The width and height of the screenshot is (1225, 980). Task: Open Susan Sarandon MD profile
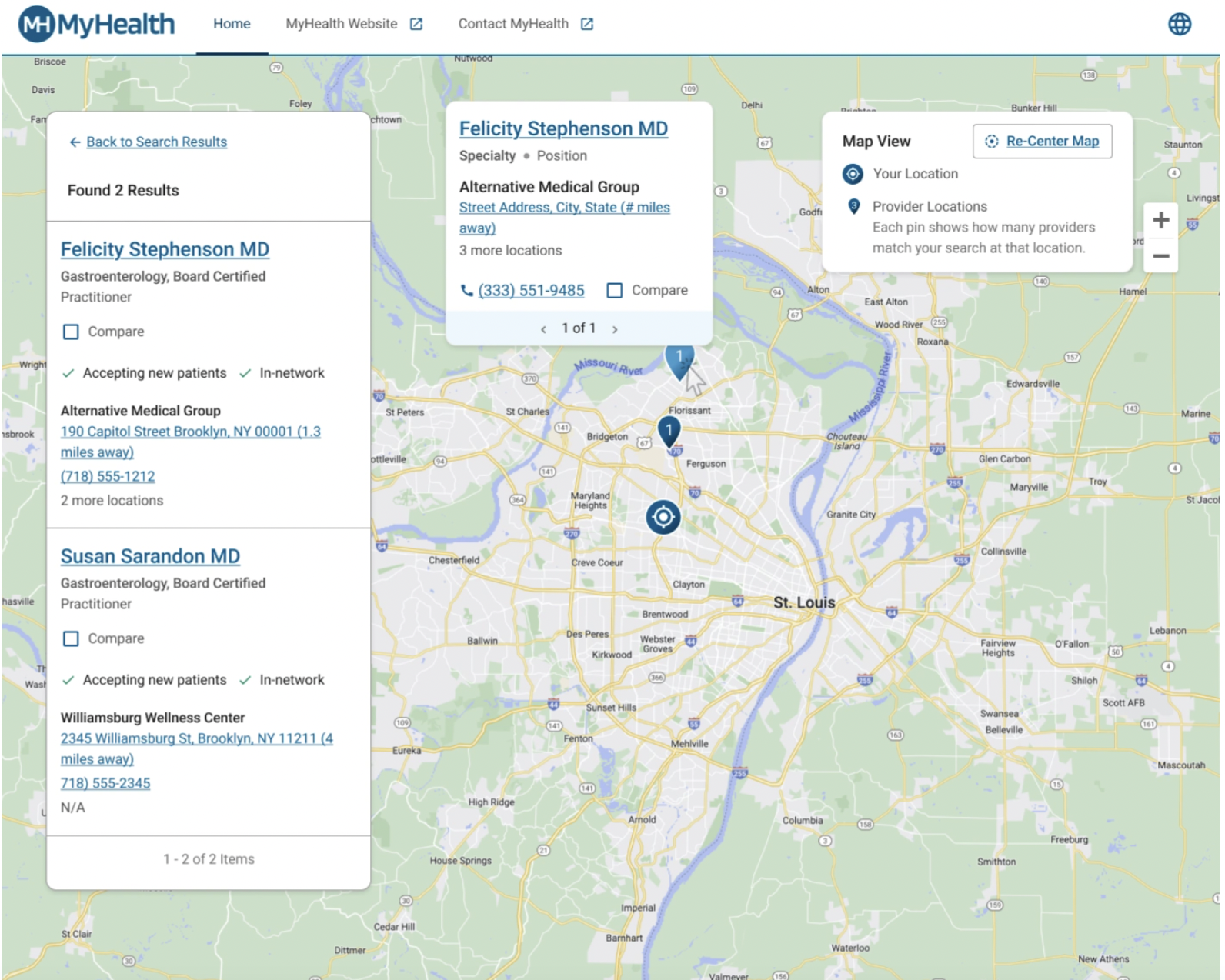point(150,556)
